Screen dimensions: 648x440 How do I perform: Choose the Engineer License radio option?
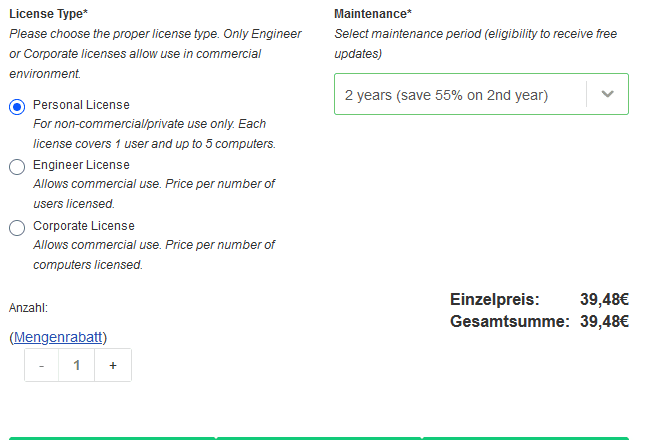point(17,167)
